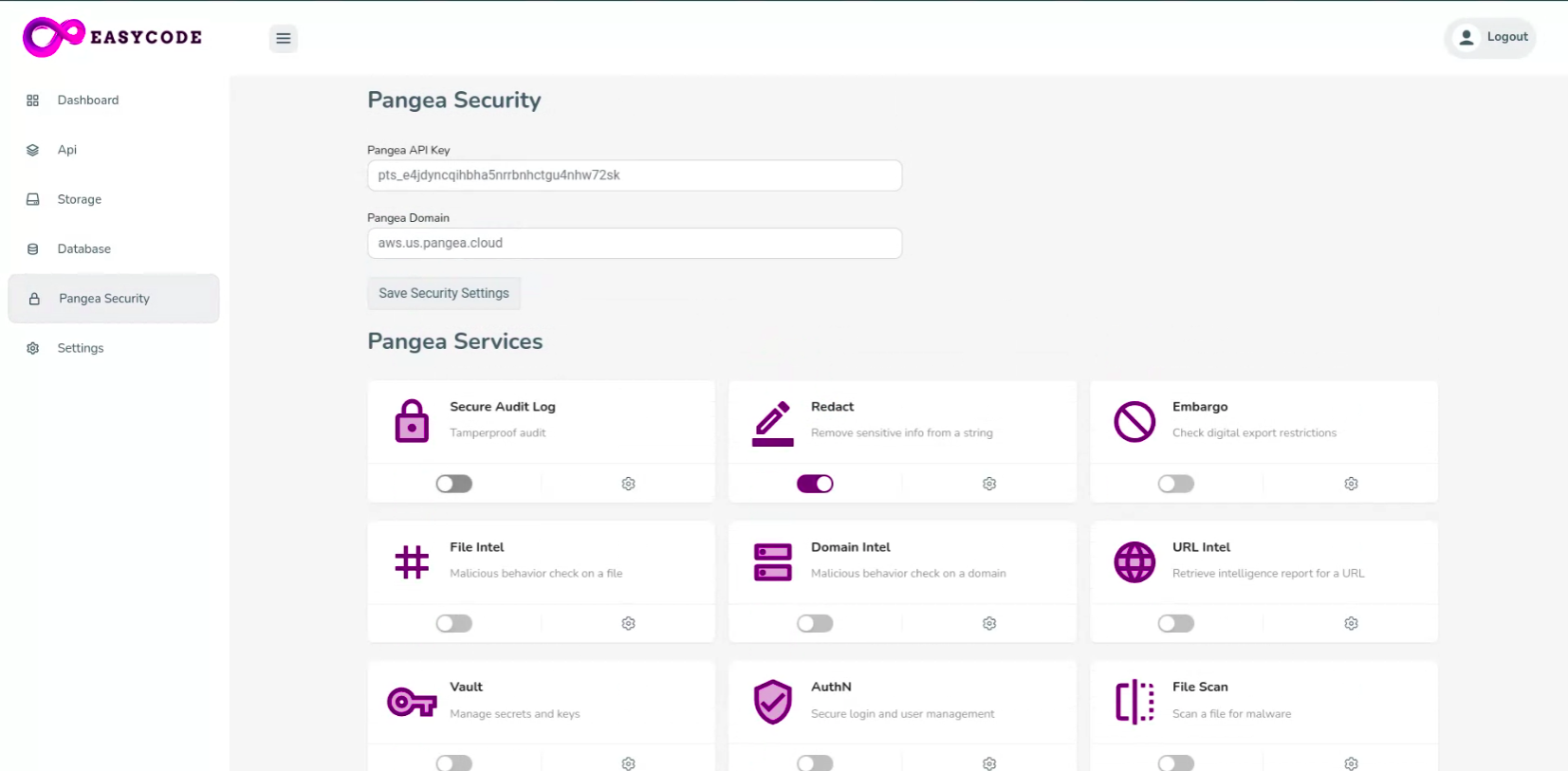Click the EasyCode infinity logo
1568x771 pixels.
pos(54,37)
